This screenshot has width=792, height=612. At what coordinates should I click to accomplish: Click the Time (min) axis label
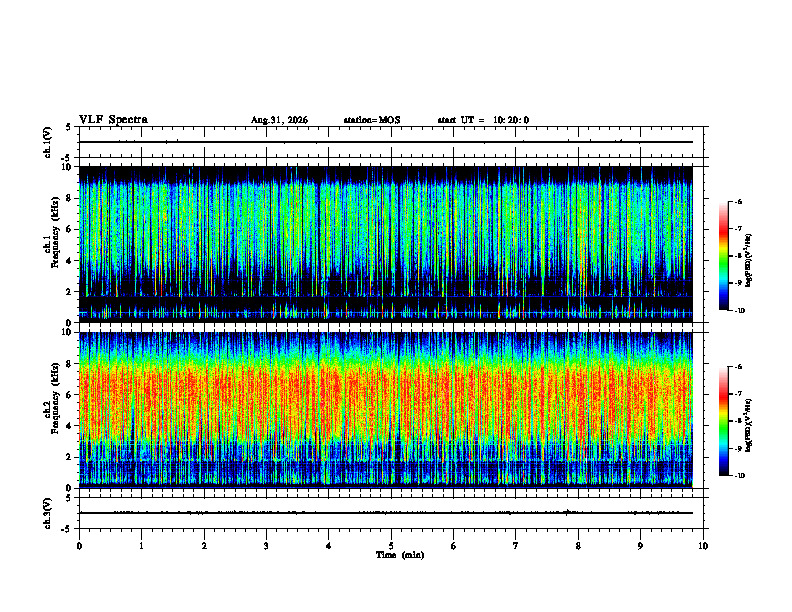click(400, 555)
